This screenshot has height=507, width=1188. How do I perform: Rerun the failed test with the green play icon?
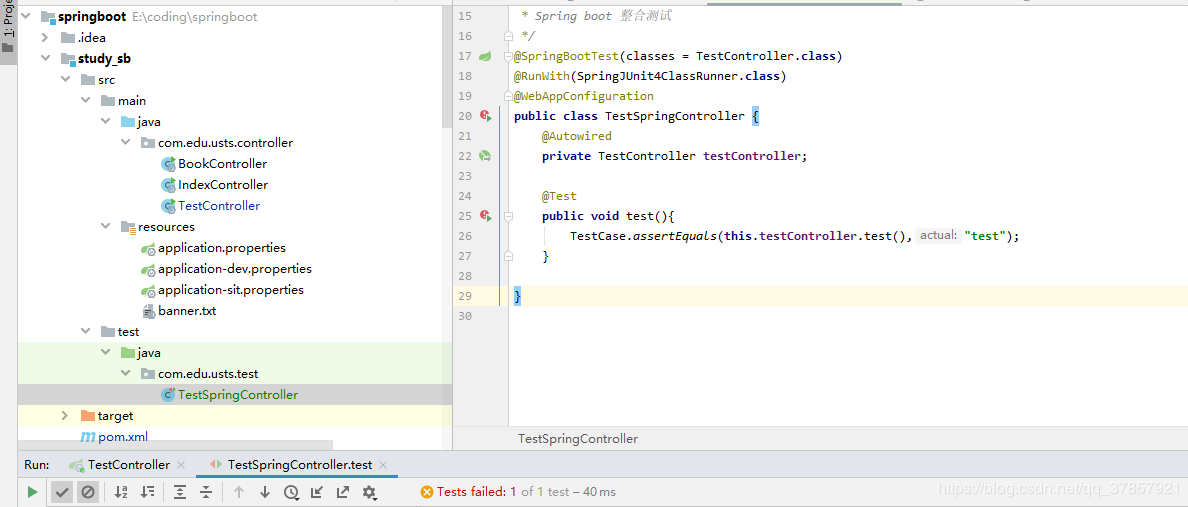point(32,492)
